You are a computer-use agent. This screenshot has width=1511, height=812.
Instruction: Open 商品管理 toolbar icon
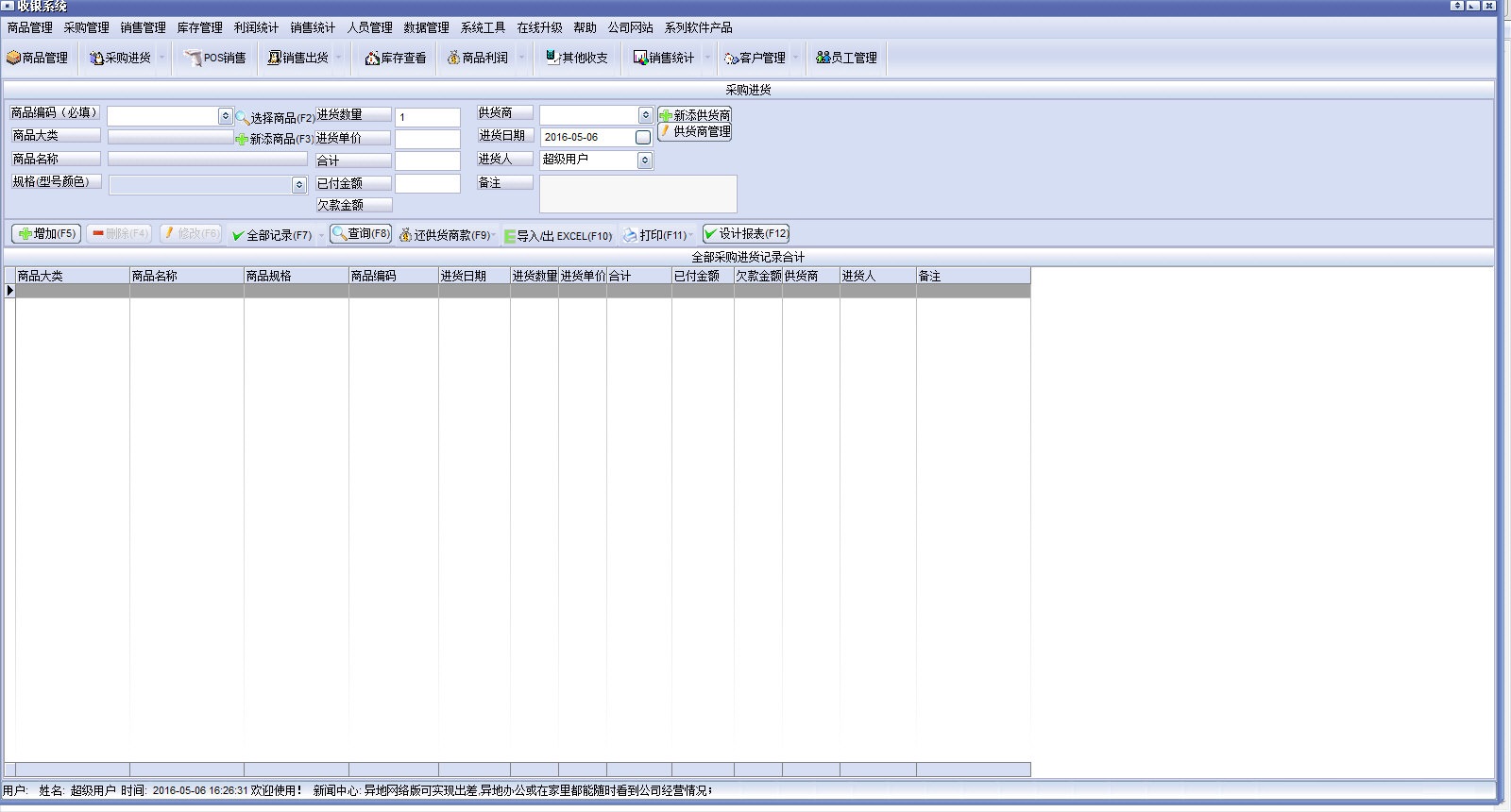(x=37, y=58)
